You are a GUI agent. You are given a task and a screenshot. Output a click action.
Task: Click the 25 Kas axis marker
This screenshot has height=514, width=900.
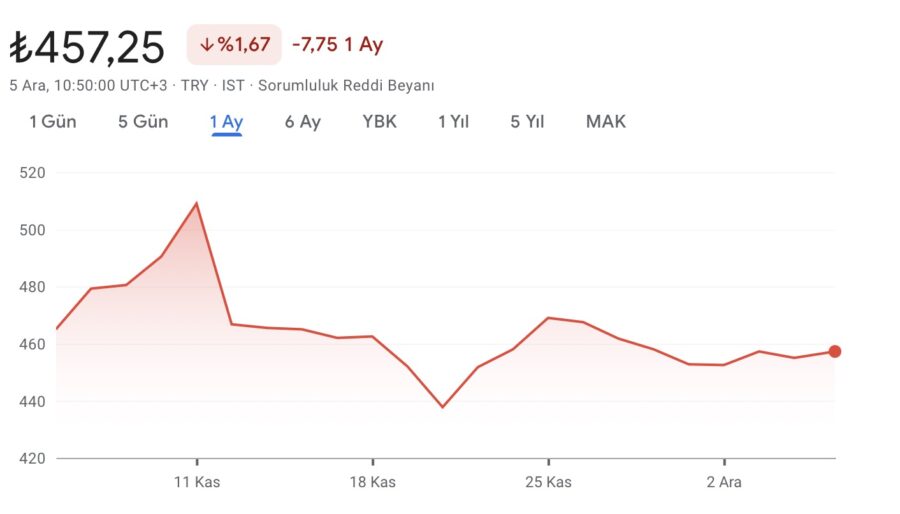pos(548,482)
